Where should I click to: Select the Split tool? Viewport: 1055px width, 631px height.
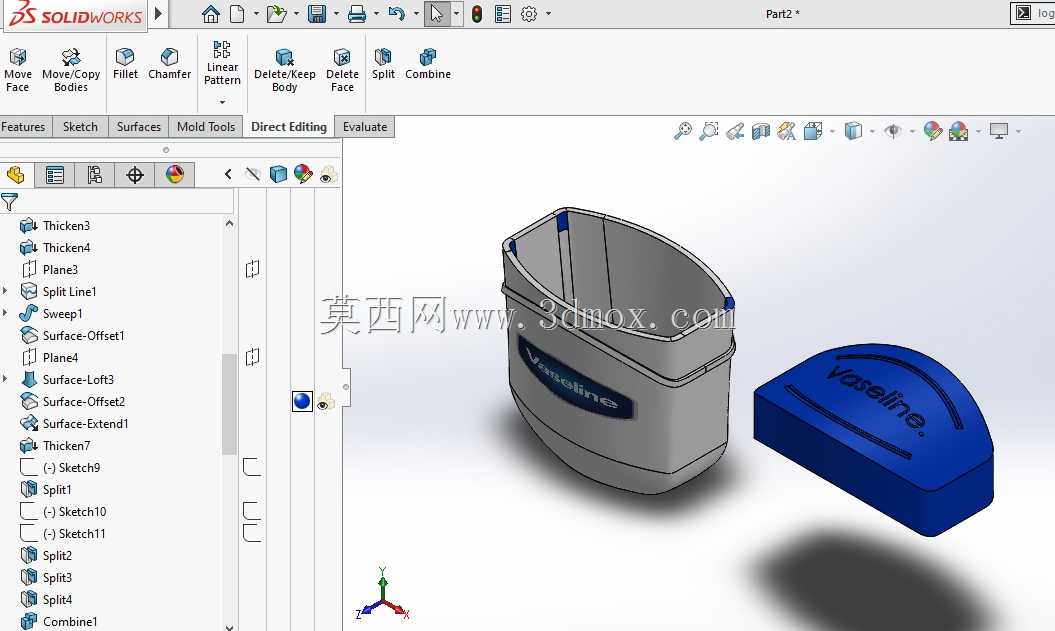coord(383,64)
